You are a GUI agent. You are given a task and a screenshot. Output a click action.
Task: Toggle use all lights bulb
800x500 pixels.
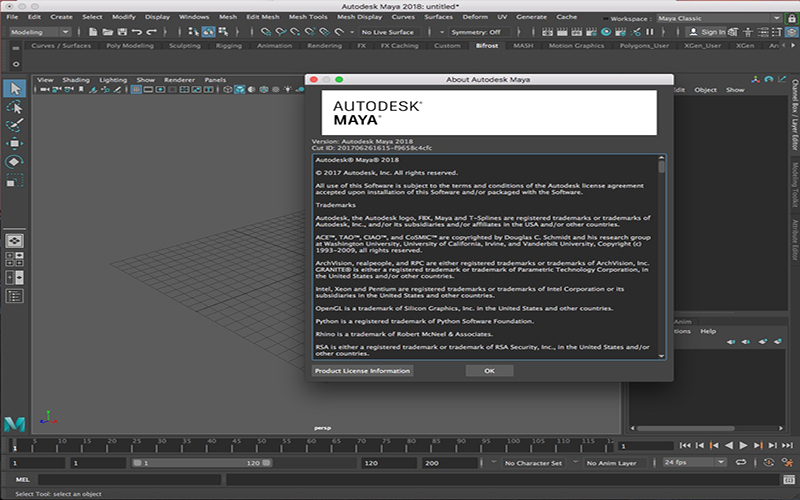pyautogui.click(x=288, y=89)
